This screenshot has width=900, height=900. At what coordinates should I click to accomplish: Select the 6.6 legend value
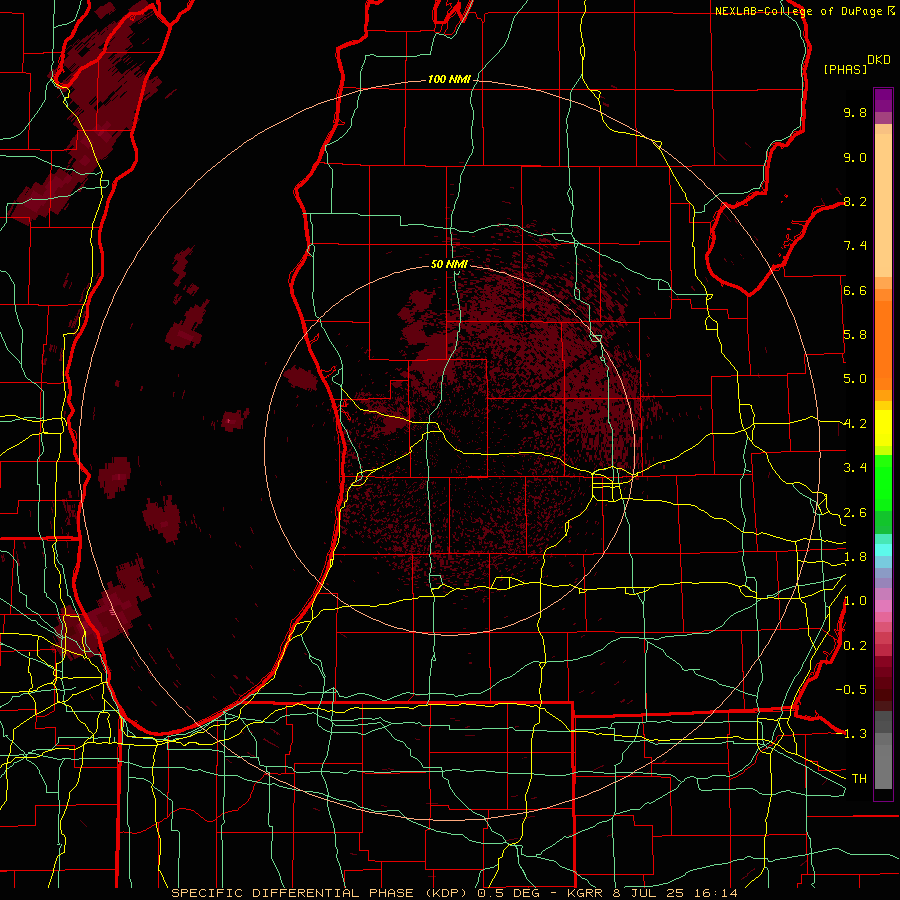click(x=855, y=290)
